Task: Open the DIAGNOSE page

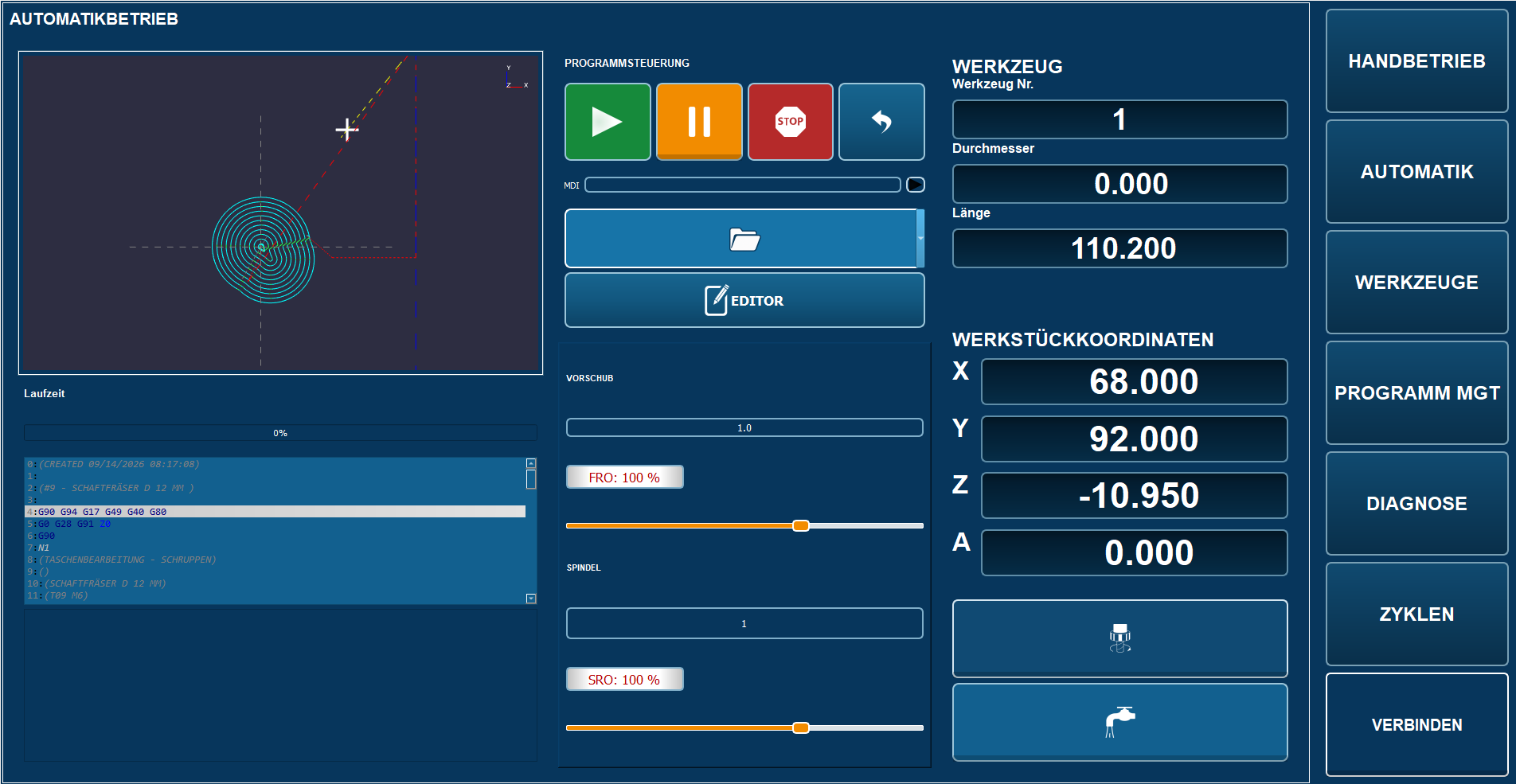Action: pos(1416,504)
